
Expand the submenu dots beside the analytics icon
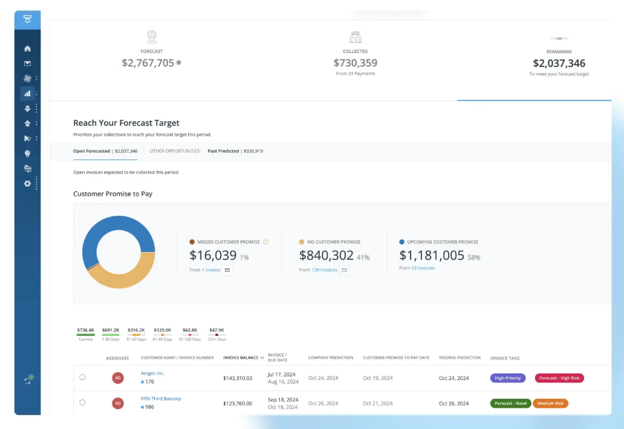point(37,93)
